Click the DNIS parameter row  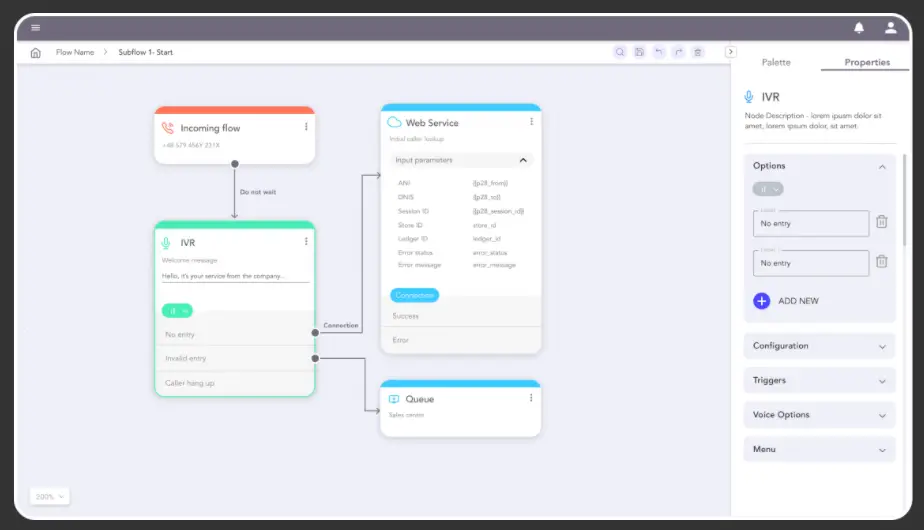coord(461,197)
